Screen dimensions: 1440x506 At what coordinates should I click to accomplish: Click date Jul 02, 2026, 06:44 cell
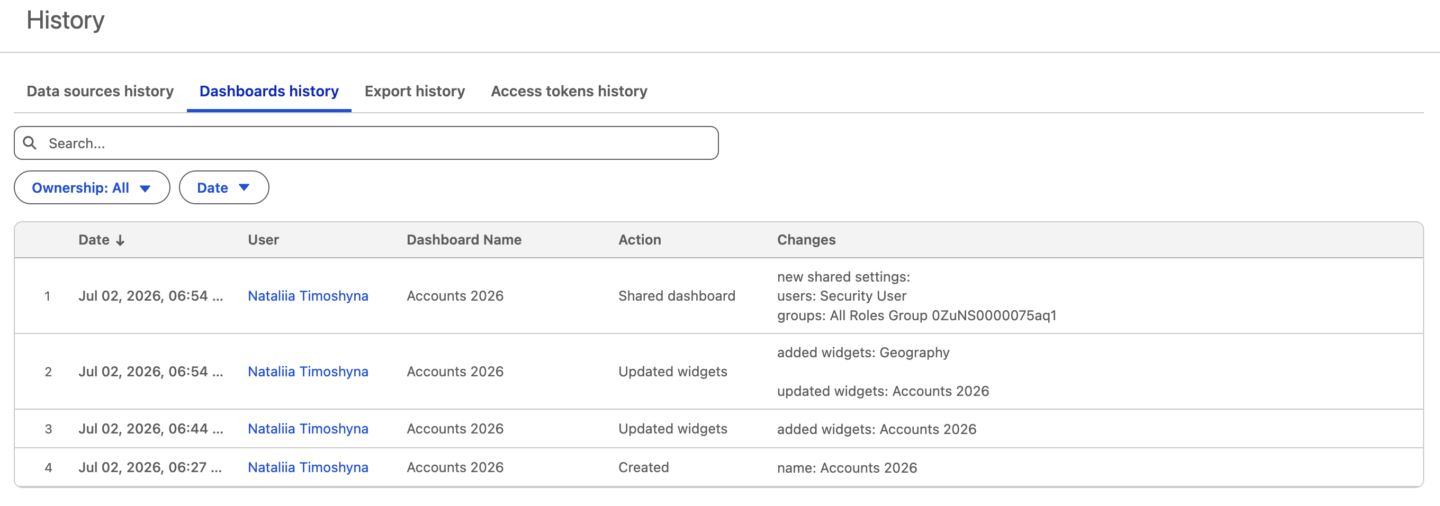click(150, 429)
